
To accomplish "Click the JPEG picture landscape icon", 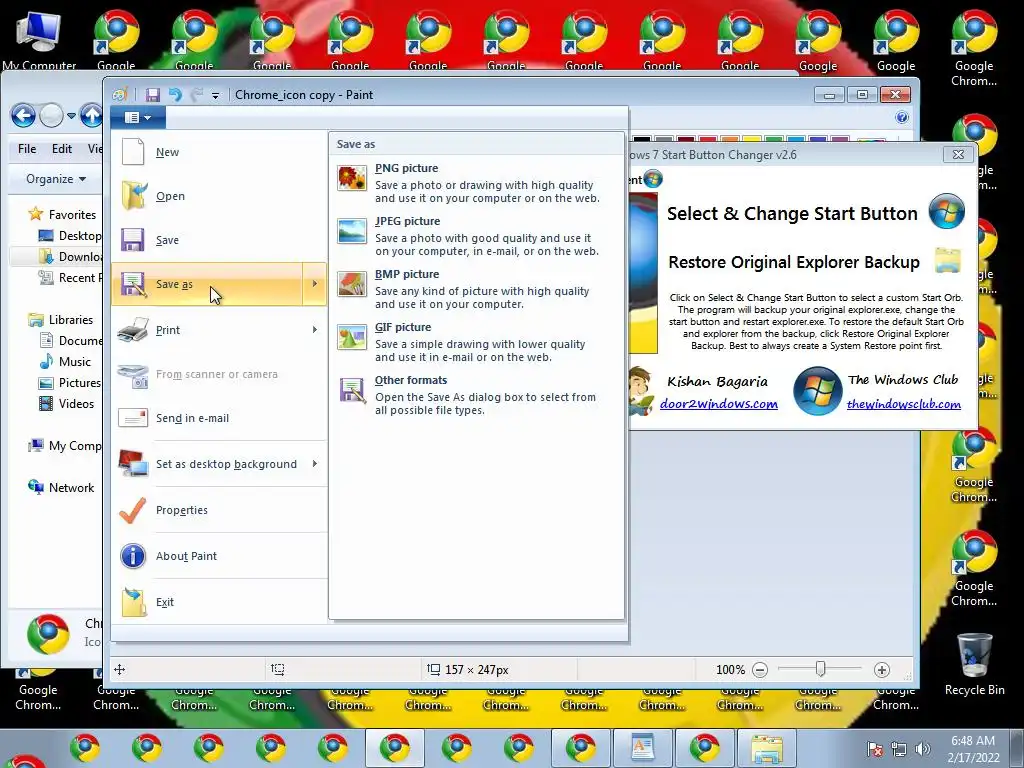I will point(352,231).
